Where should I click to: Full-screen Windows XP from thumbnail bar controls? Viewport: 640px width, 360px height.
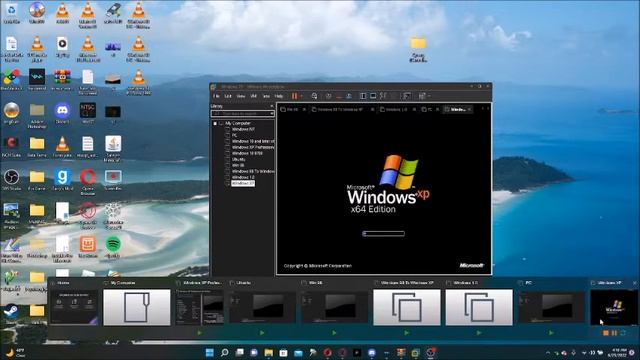pyautogui.click(x=623, y=333)
